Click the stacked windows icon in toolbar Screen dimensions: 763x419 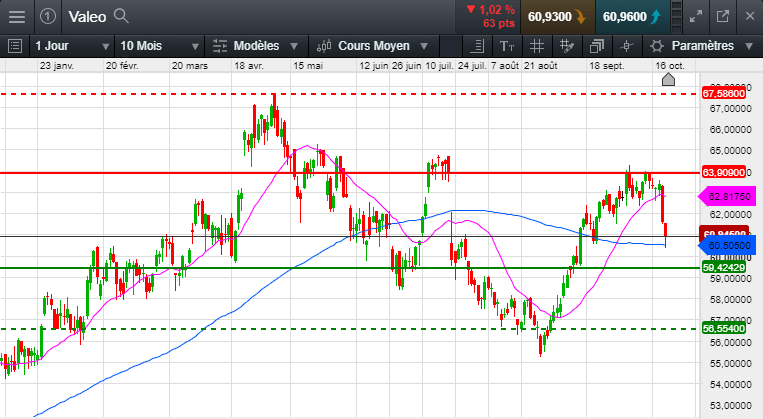[597, 46]
